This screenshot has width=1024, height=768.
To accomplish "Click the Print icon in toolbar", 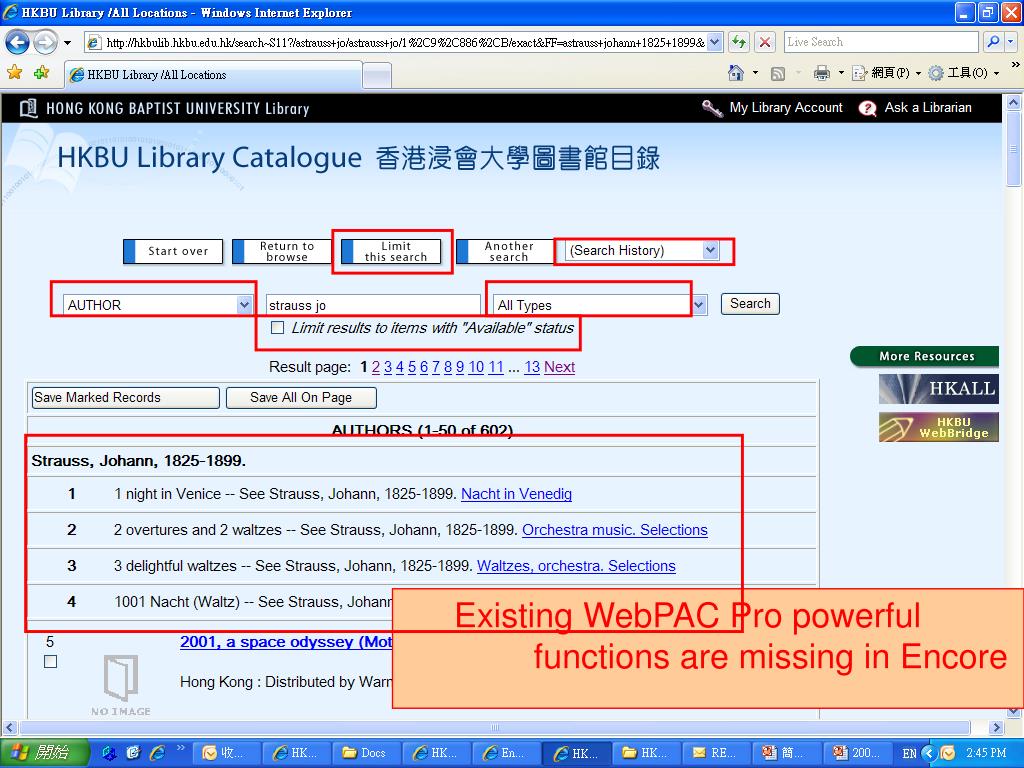I will tap(822, 73).
